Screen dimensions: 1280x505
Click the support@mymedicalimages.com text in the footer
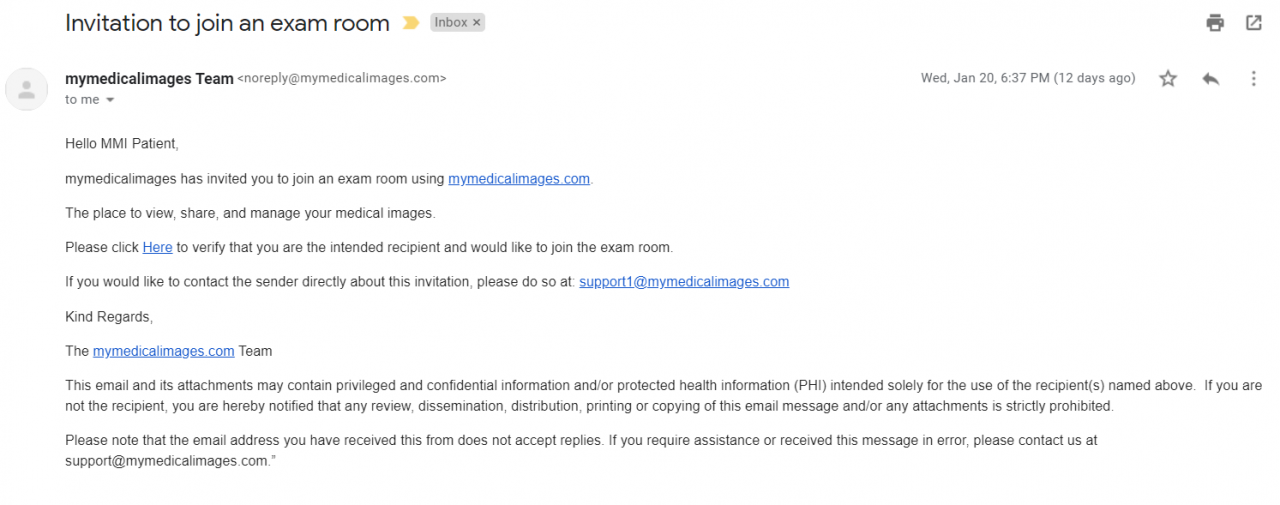pos(167,461)
